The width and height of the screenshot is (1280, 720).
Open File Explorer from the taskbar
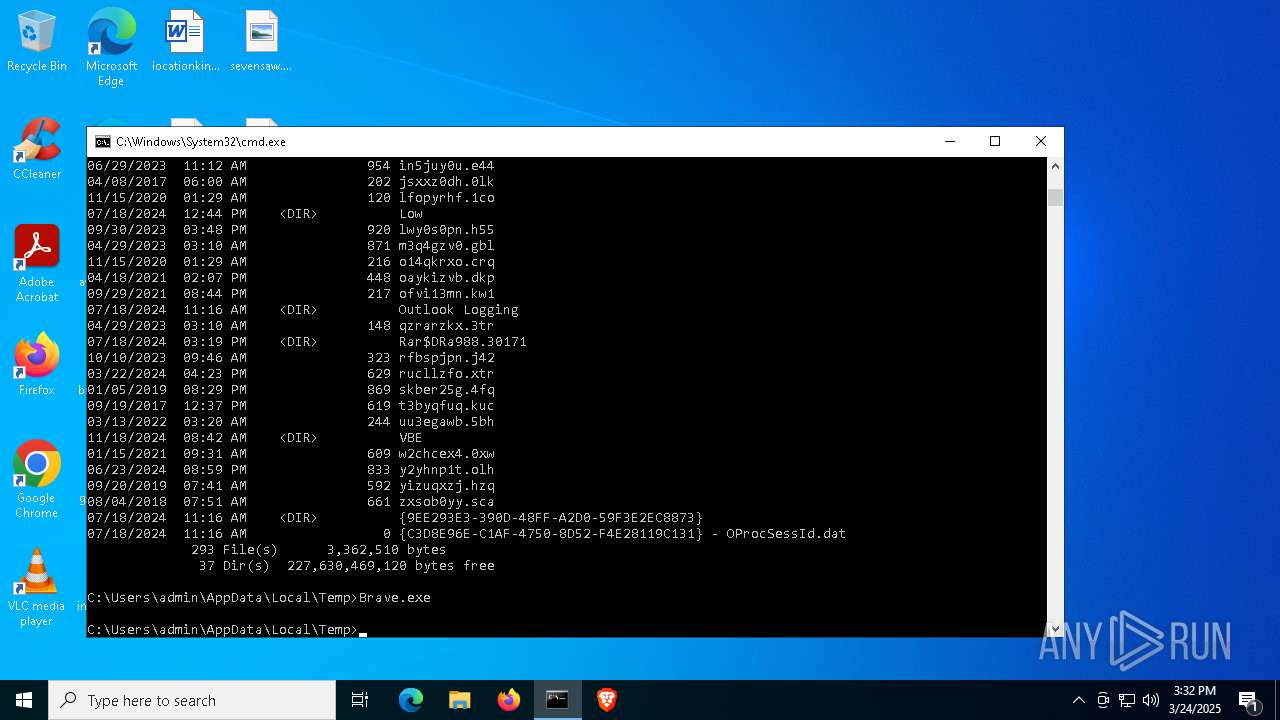[460, 700]
